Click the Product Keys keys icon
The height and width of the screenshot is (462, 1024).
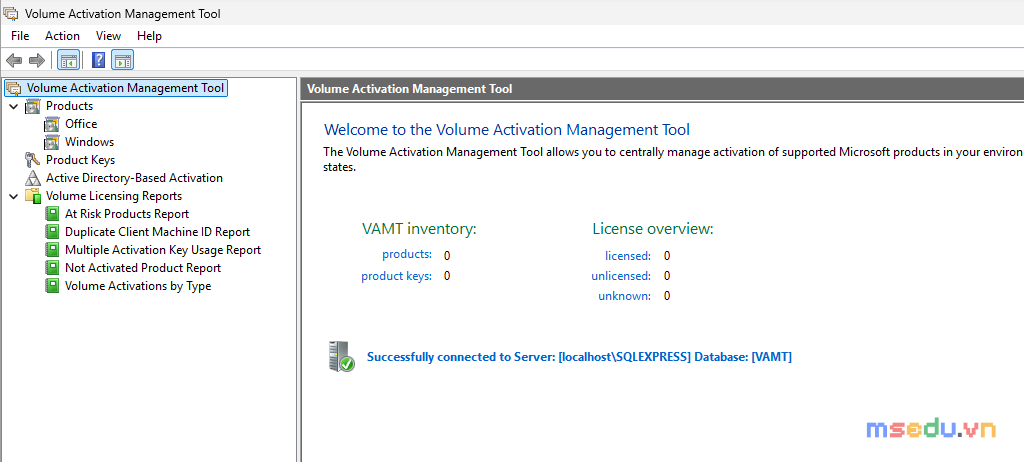(x=33, y=160)
